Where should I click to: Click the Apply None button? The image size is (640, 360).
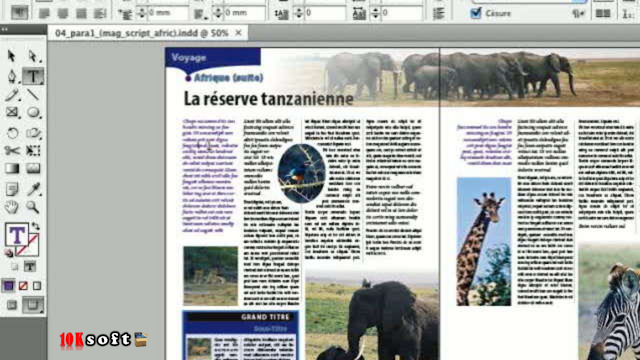(23, 286)
